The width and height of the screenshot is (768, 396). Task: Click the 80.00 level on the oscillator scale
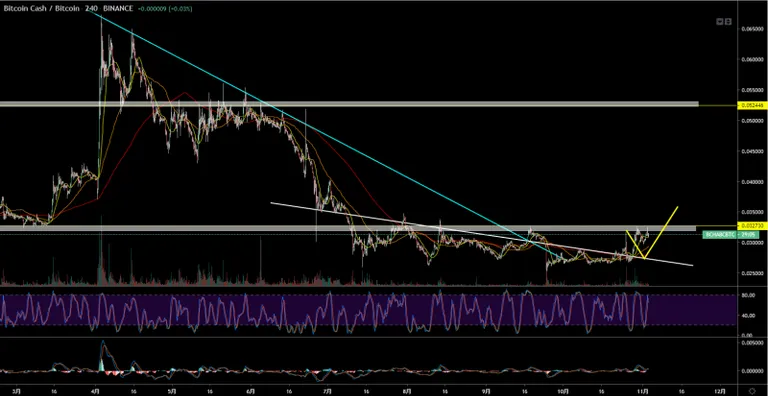[x=748, y=296]
